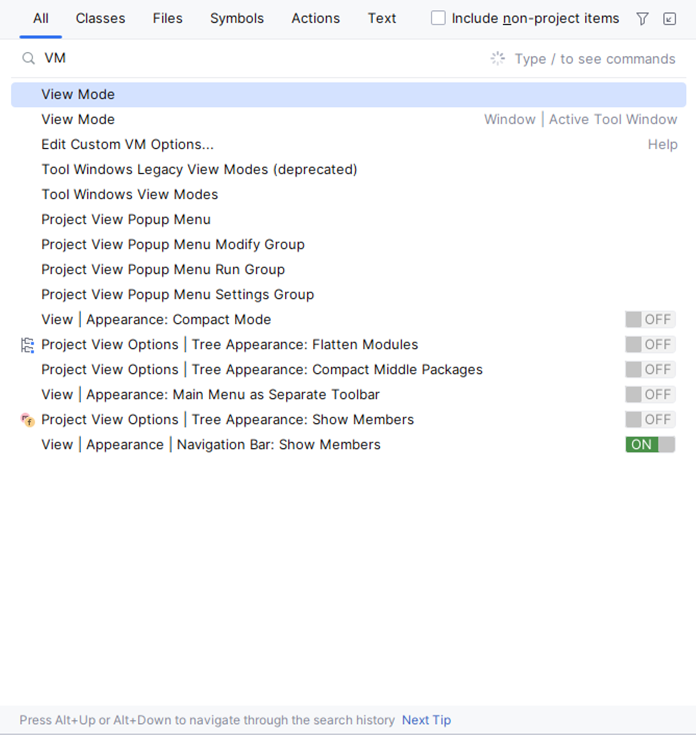This screenshot has width=696, height=739.
Task: Select View Appearance Compact Mode row
Action: (348, 320)
